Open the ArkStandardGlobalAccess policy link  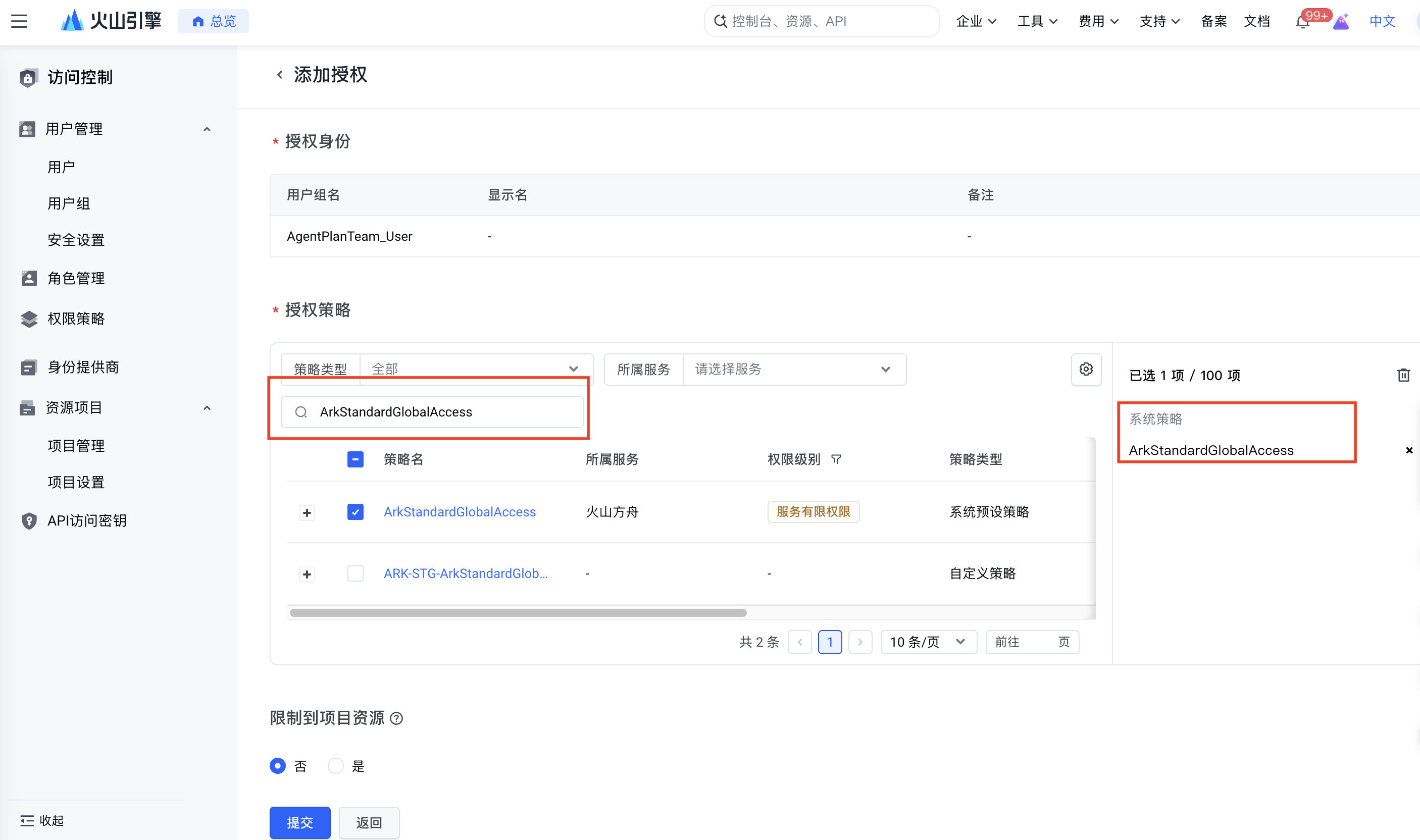(460, 512)
